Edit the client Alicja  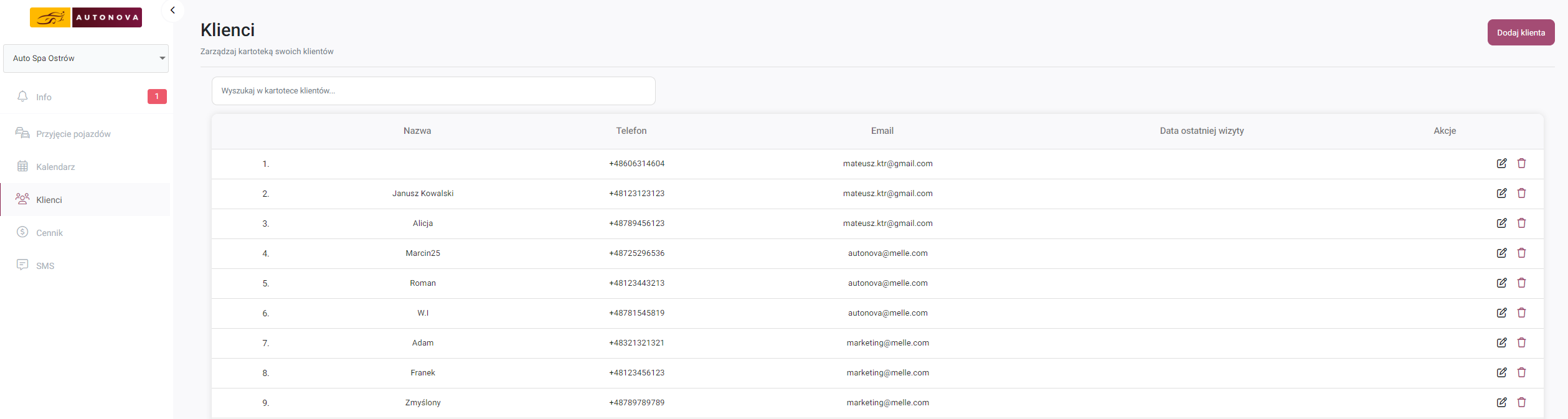[1501, 223]
